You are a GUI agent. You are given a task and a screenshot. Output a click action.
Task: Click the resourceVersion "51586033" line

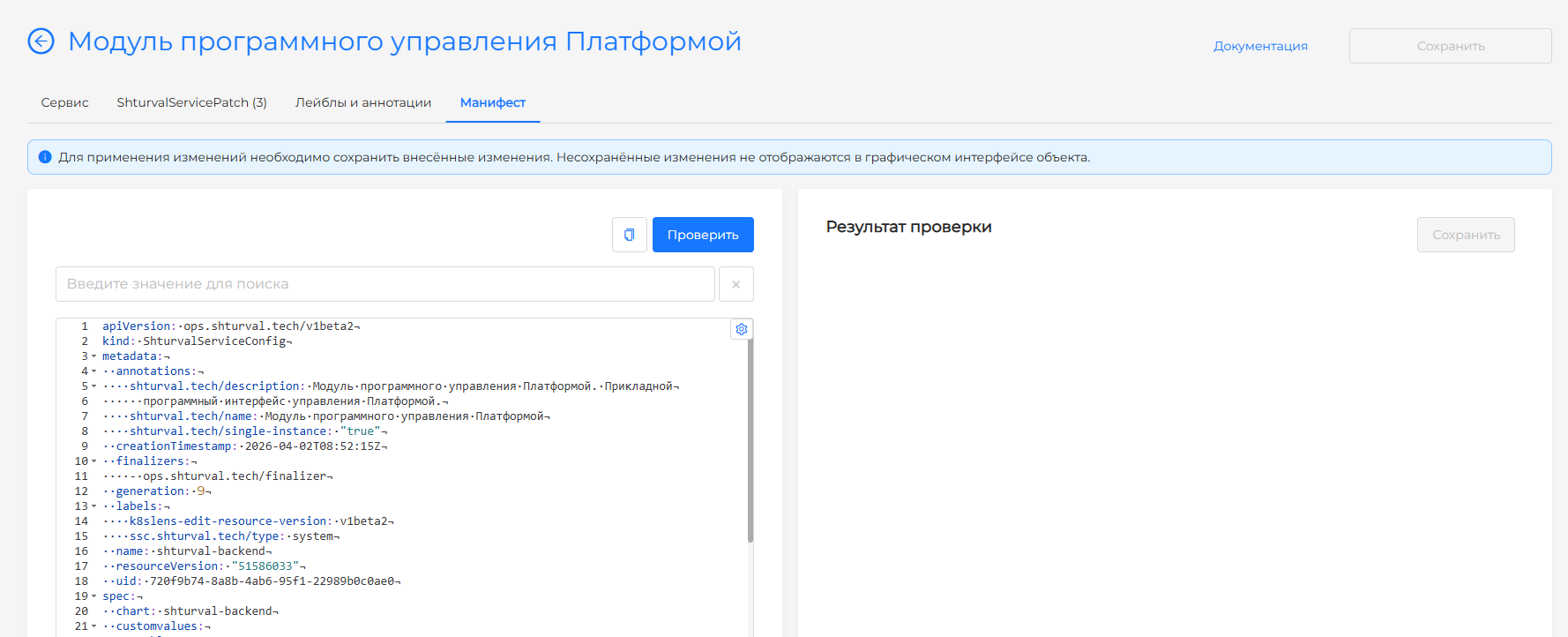coord(205,566)
